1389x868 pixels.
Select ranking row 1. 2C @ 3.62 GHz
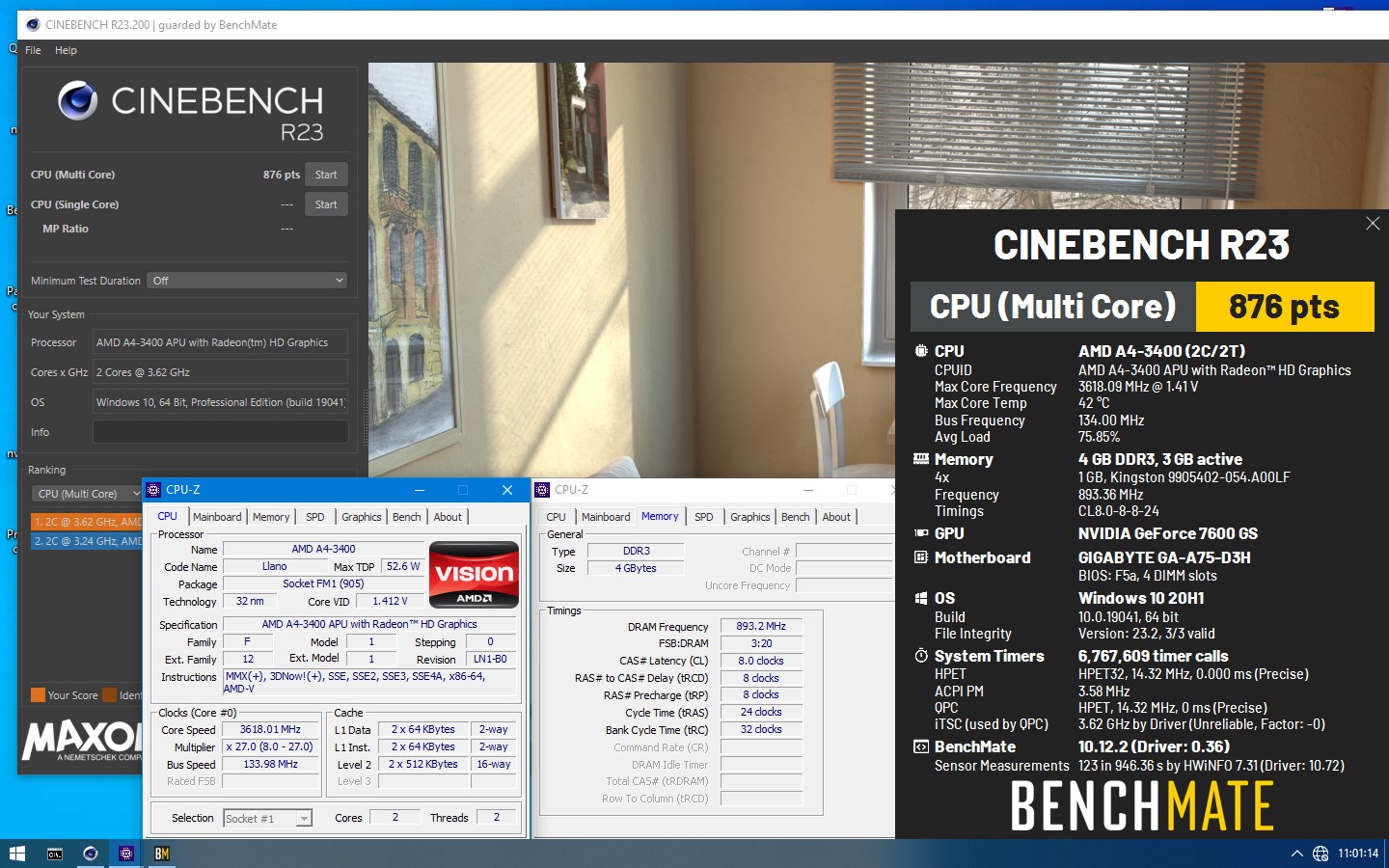(x=87, y=522)
